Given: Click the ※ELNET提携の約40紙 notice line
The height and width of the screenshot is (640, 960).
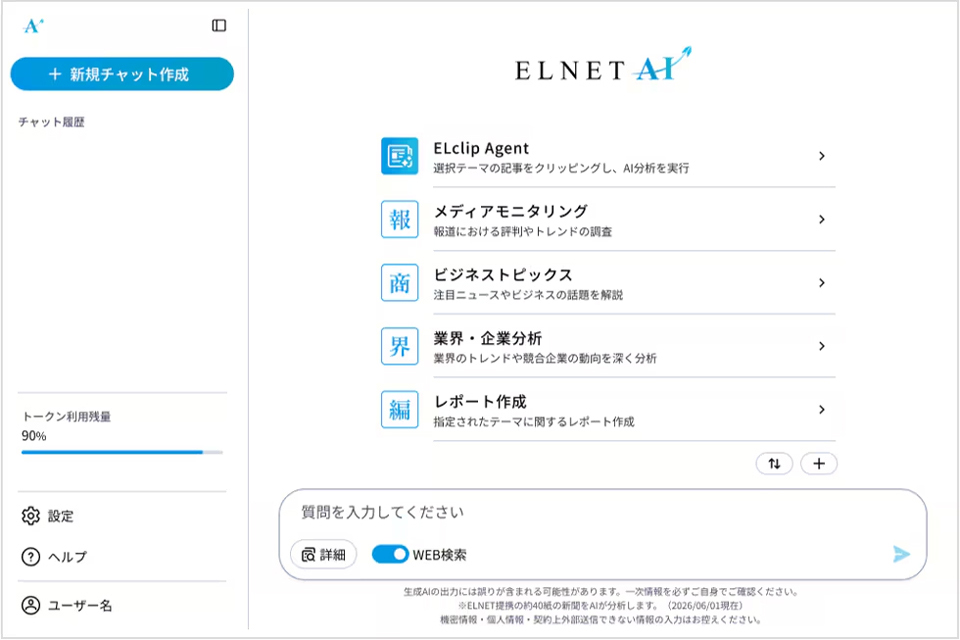Looking at the screenshot, I should [x=601, y=606].
